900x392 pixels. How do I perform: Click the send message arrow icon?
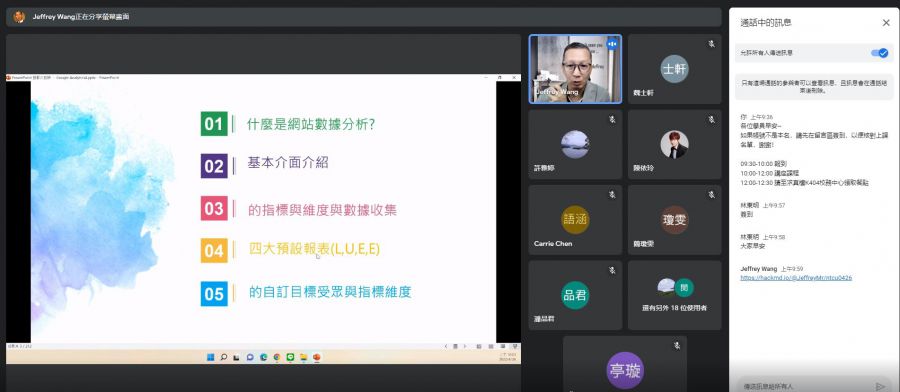880,386
